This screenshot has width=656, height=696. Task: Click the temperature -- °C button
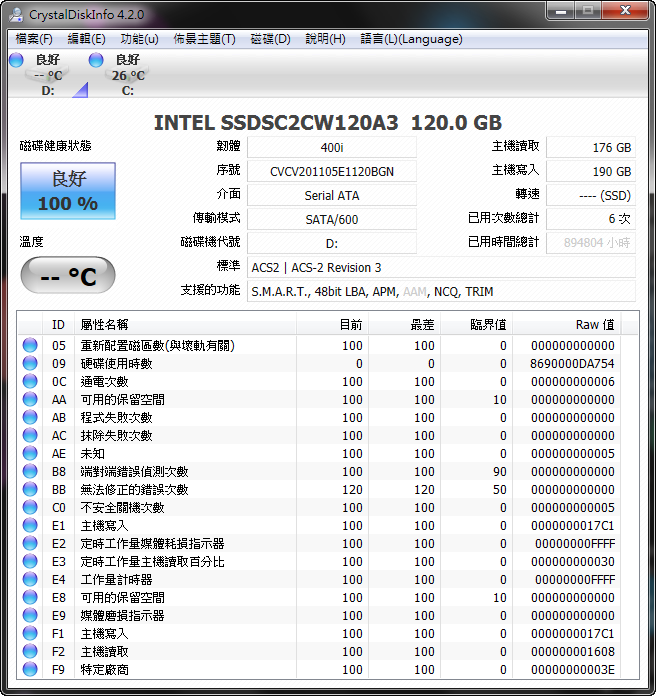68,276
